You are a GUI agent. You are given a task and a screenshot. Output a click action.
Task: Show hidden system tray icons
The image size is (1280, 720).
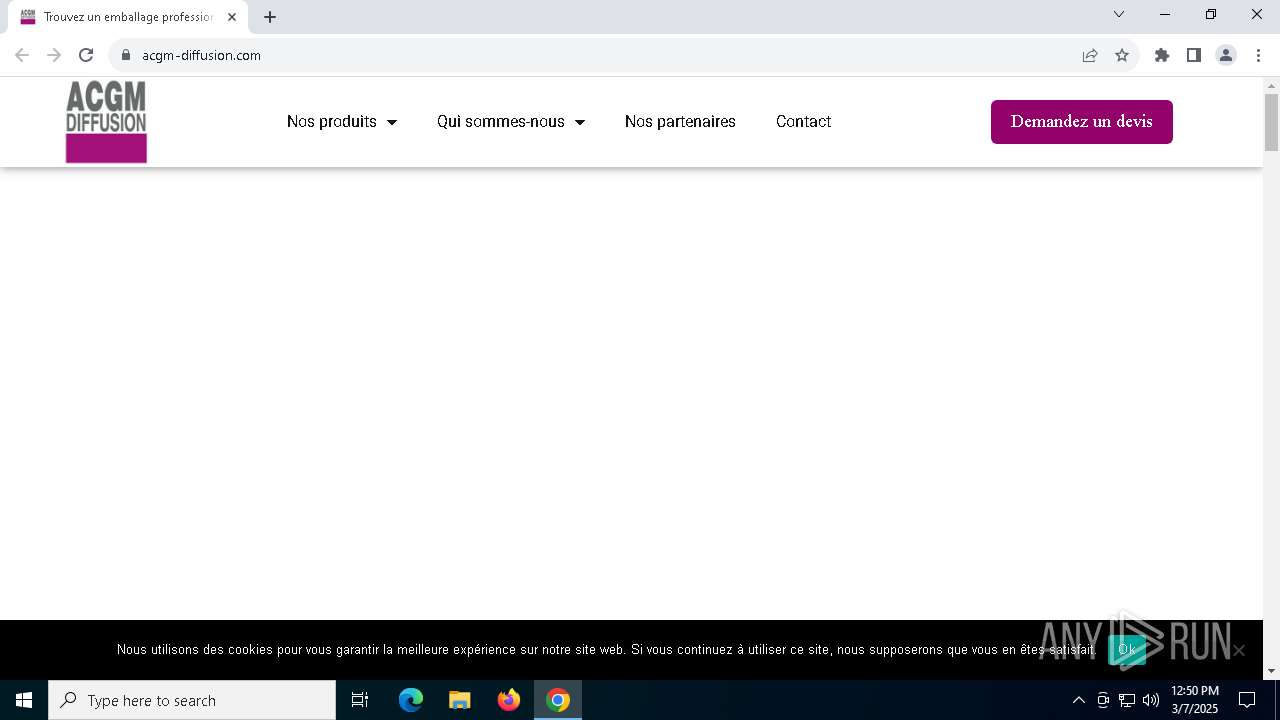[x=1079, y=700]
